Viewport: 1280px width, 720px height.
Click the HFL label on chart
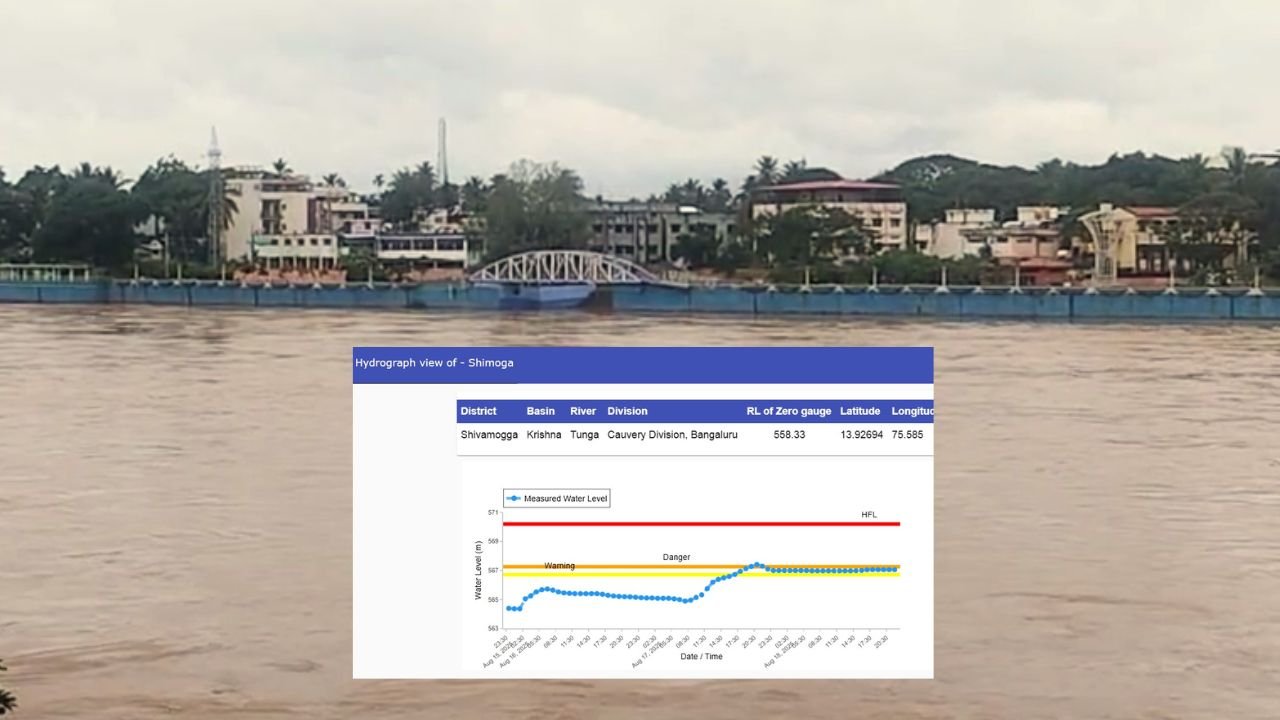pos(868,515)
